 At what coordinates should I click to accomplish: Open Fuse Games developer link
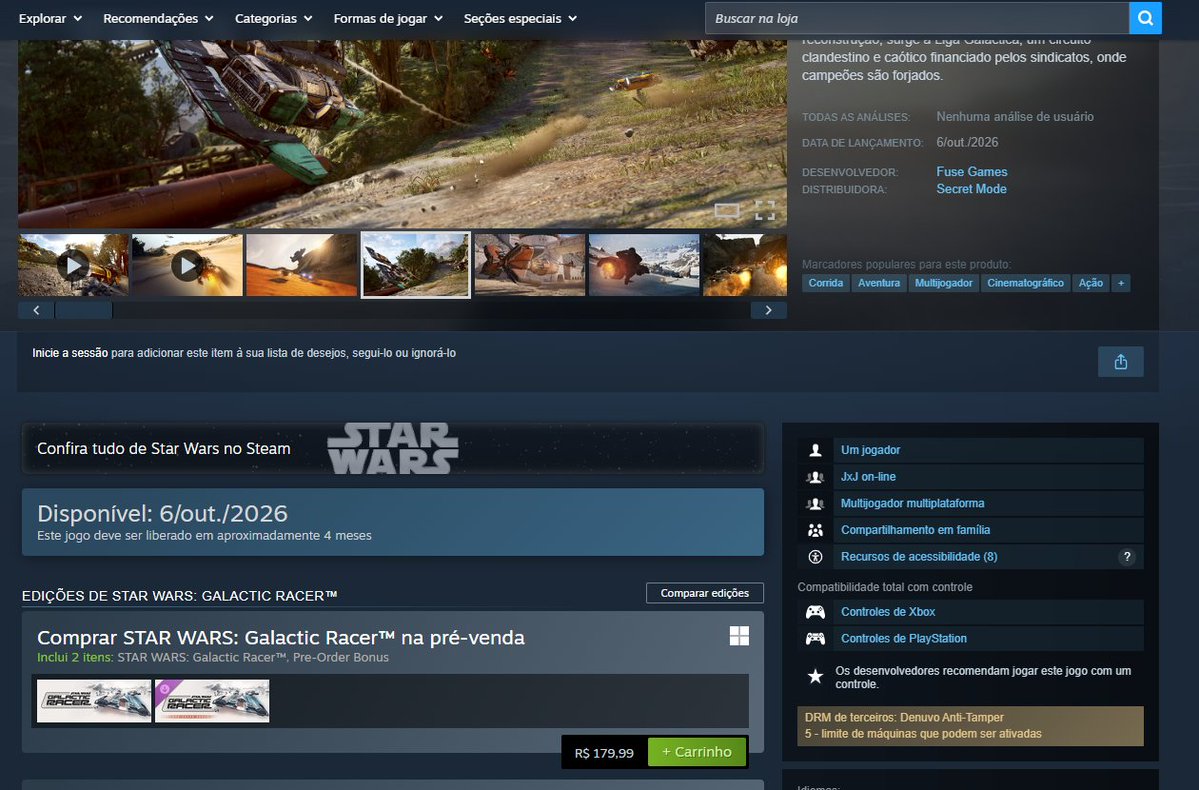(972, 172)
